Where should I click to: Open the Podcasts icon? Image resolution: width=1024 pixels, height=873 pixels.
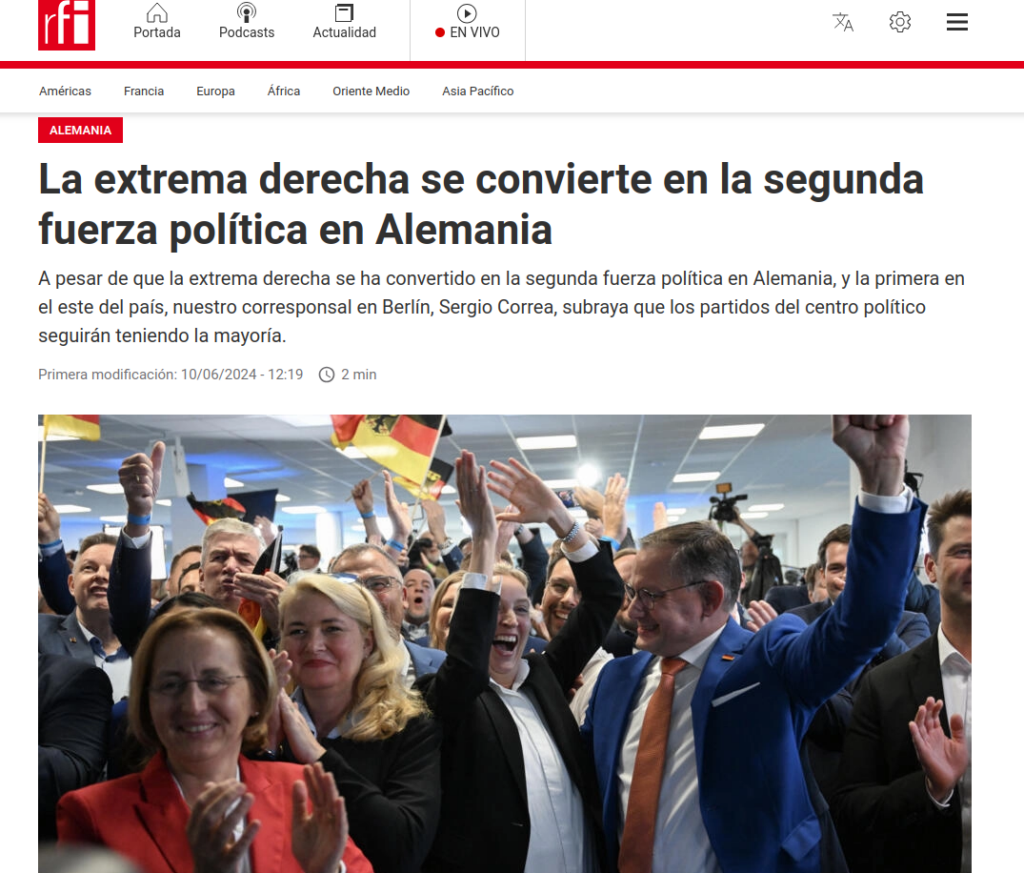point(246,12)
